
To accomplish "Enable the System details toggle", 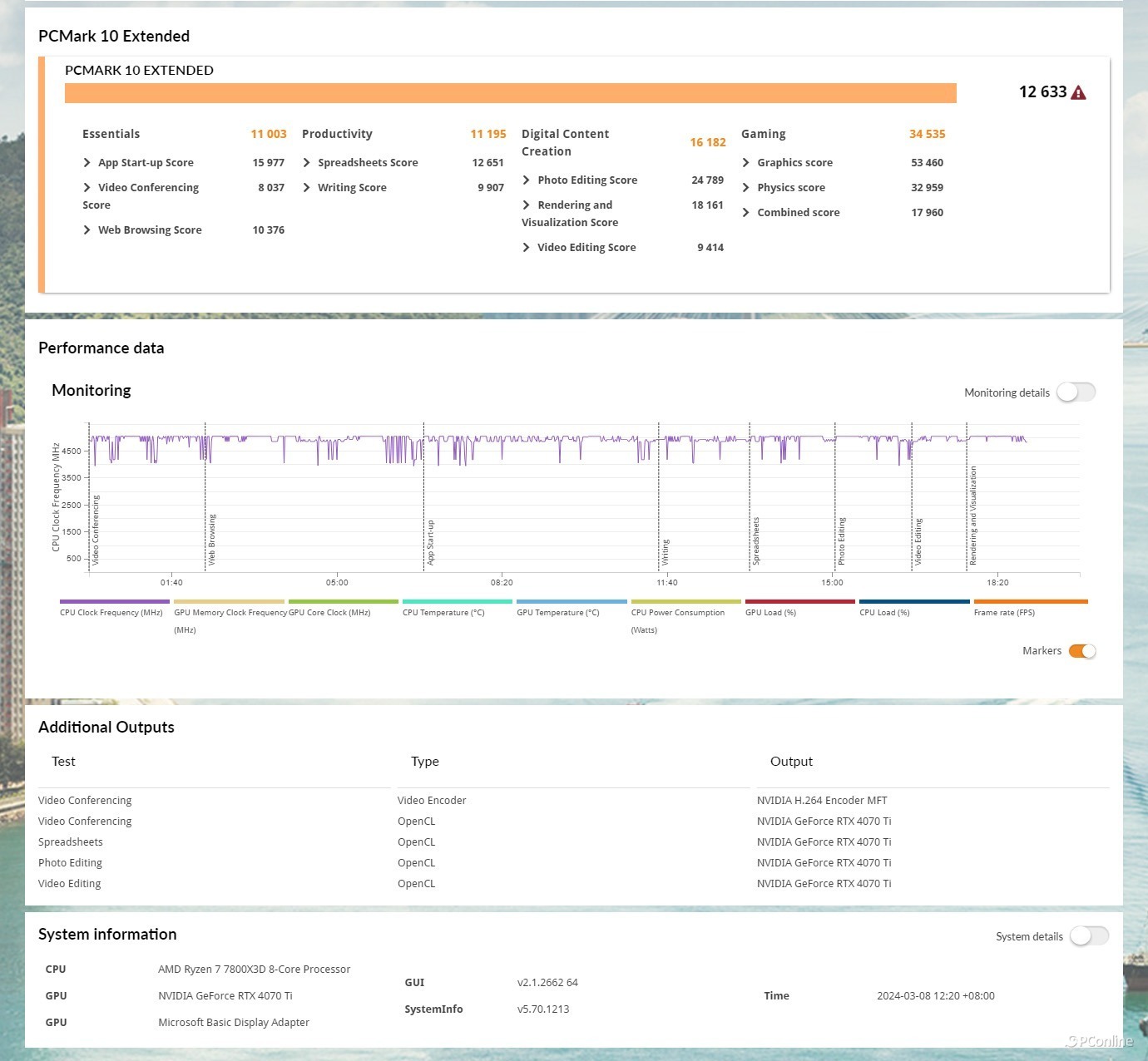I will pyautogui.click(x=1089, y=936).
